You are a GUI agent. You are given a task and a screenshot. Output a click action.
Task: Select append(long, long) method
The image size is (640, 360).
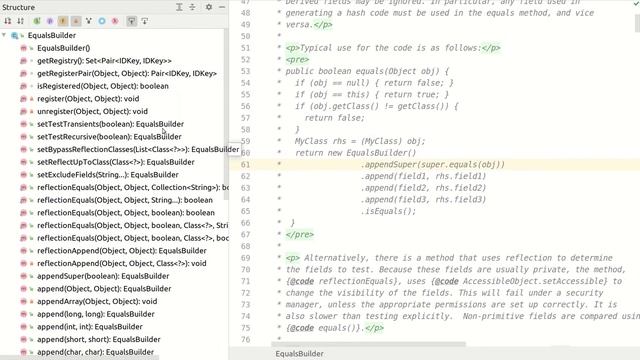point(96,313)
